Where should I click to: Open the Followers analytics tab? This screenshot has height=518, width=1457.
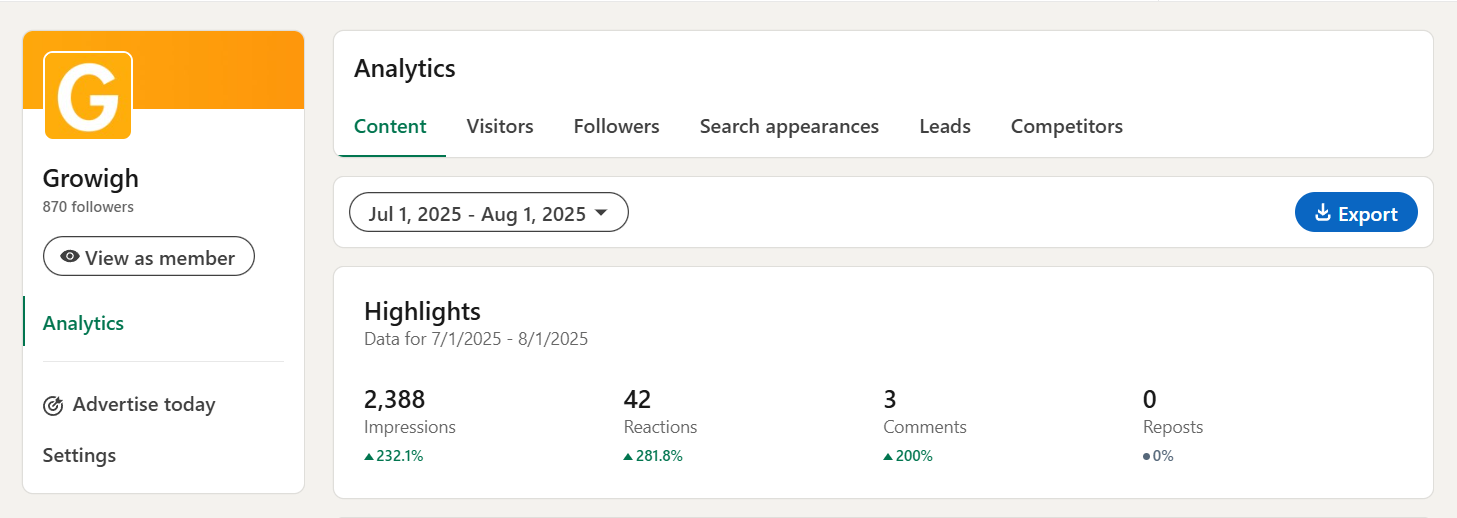(x=616, y=127)
